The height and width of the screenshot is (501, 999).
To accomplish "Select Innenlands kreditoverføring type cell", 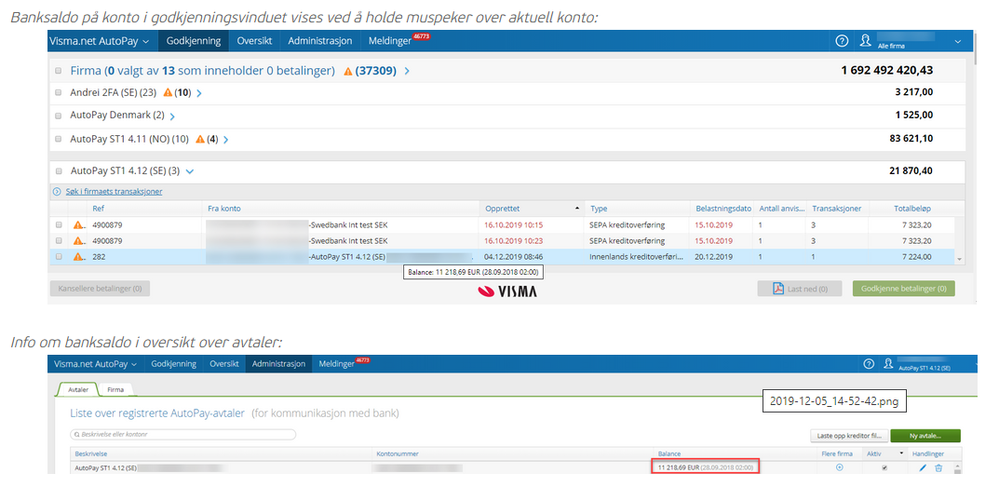I will [636, 257].
